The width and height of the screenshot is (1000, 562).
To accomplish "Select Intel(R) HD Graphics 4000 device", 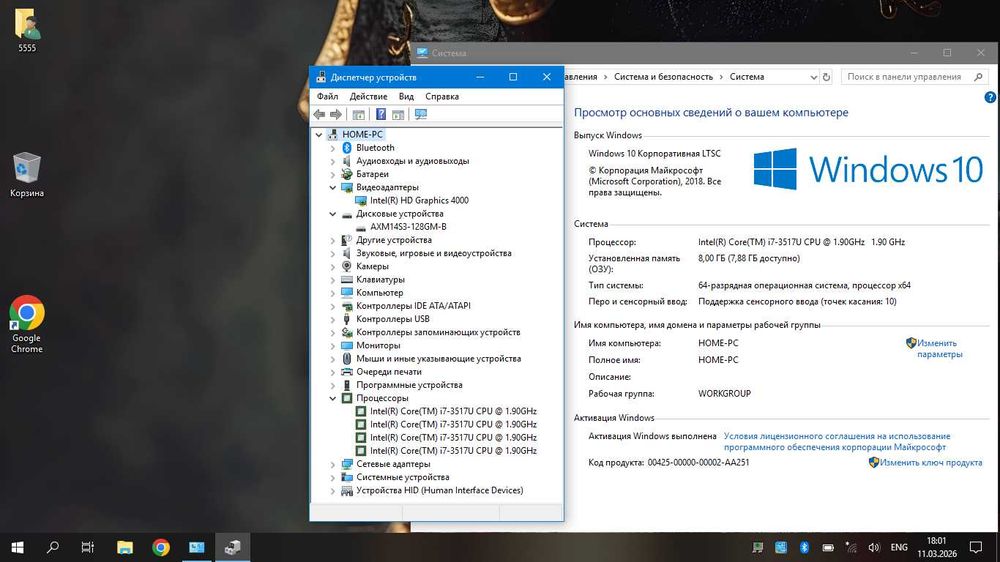I will click(x=419, y=200).
